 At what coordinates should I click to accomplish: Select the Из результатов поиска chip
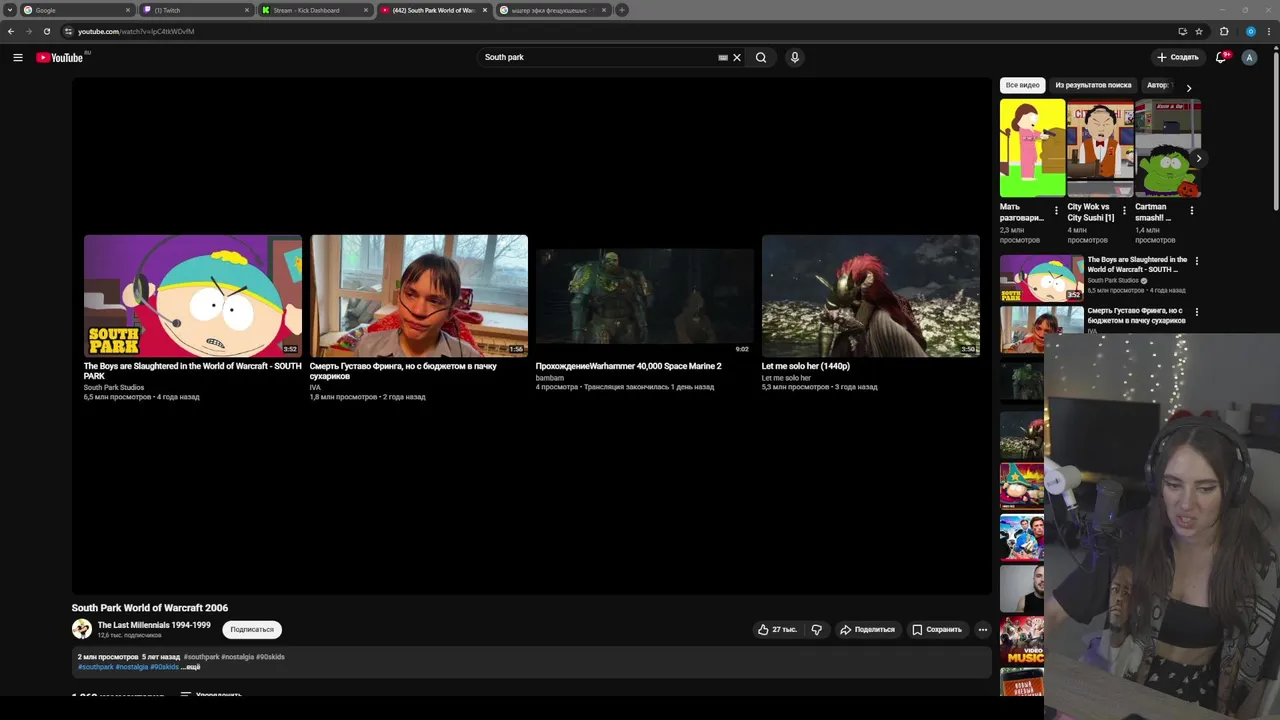click(1093, 85)
